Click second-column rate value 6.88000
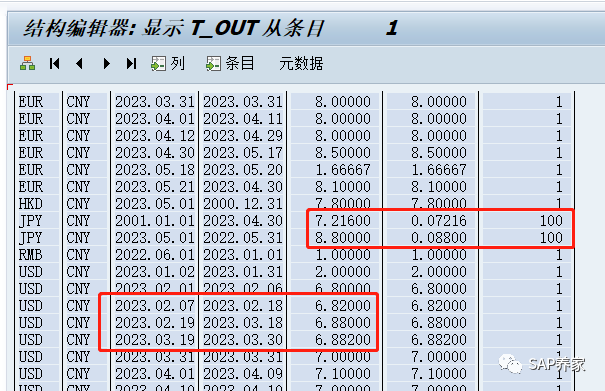This screenshot has height=391, width=605. click(x=439, y=323)
